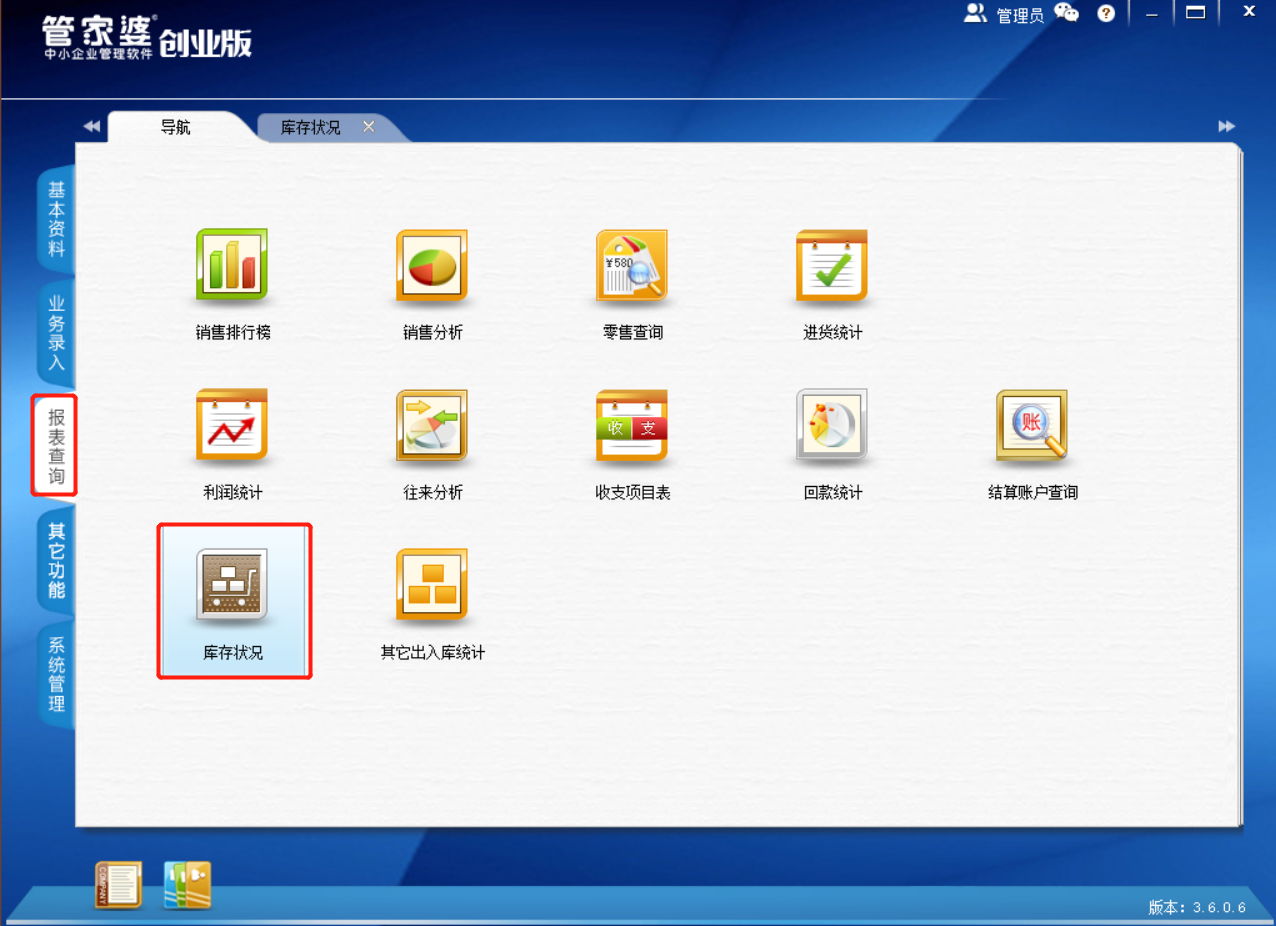This screenshot has height=926, width=1276.
Task: Open the 库存状况 warehouse cart icon
Action: point(232,585)
